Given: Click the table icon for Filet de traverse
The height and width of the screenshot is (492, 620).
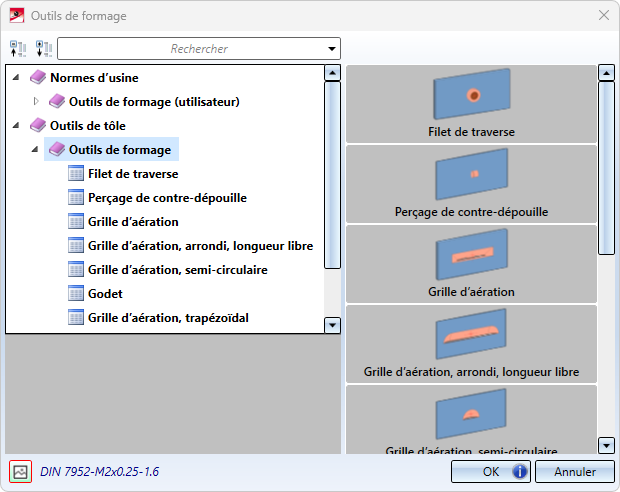Looking at the screenshot, I should tap(76, 174).
